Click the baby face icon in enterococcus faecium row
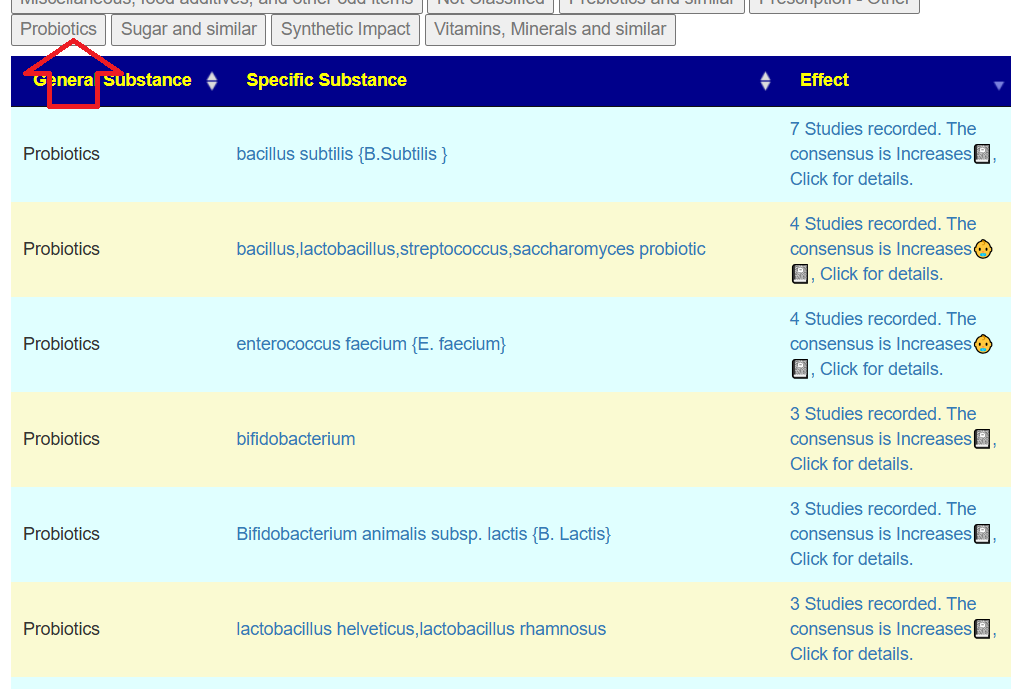Screen dimensions: 1023x689 (x=983, y=344)
